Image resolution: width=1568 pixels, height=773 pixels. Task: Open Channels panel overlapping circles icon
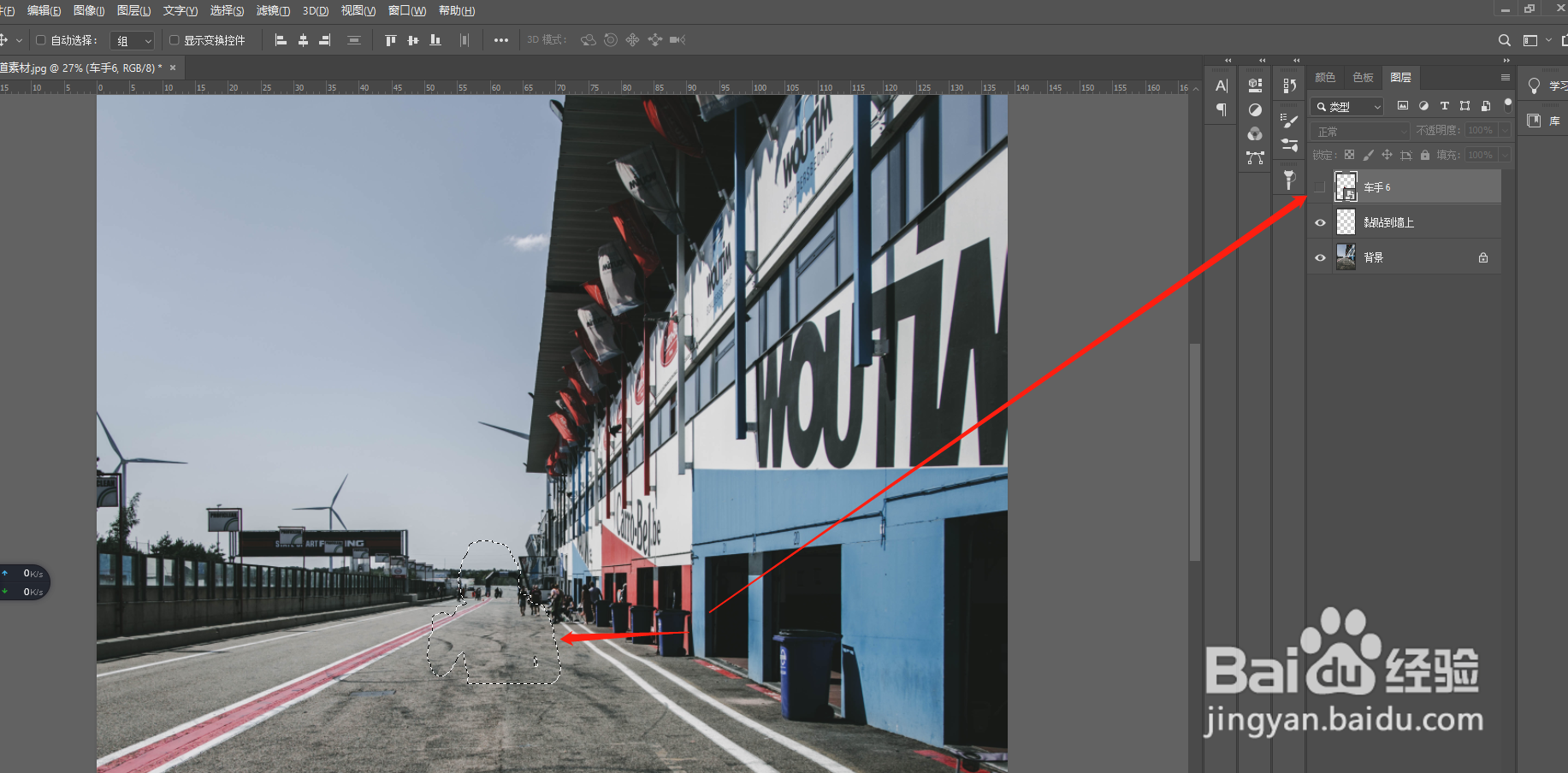coord(1255,133)
